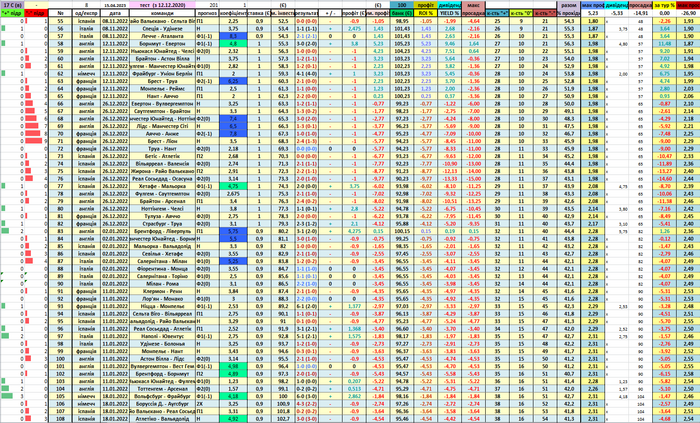Image resolution: width=700 pixels, height=423 pixels.
Task: Select the 'Страсбург - Труа' cell
Action: point(162,224)
